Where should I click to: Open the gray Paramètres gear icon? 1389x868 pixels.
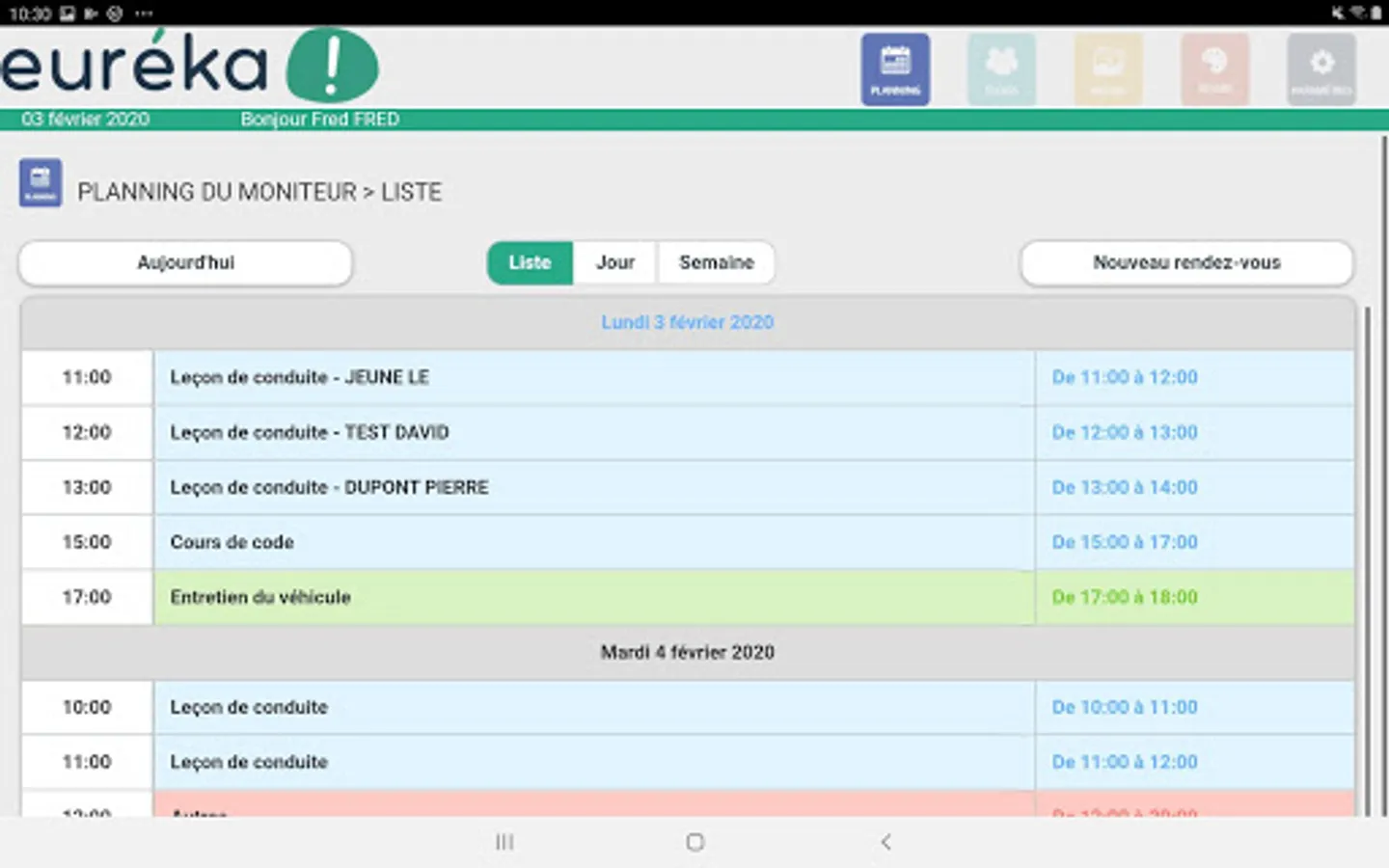coord(1321,68)
